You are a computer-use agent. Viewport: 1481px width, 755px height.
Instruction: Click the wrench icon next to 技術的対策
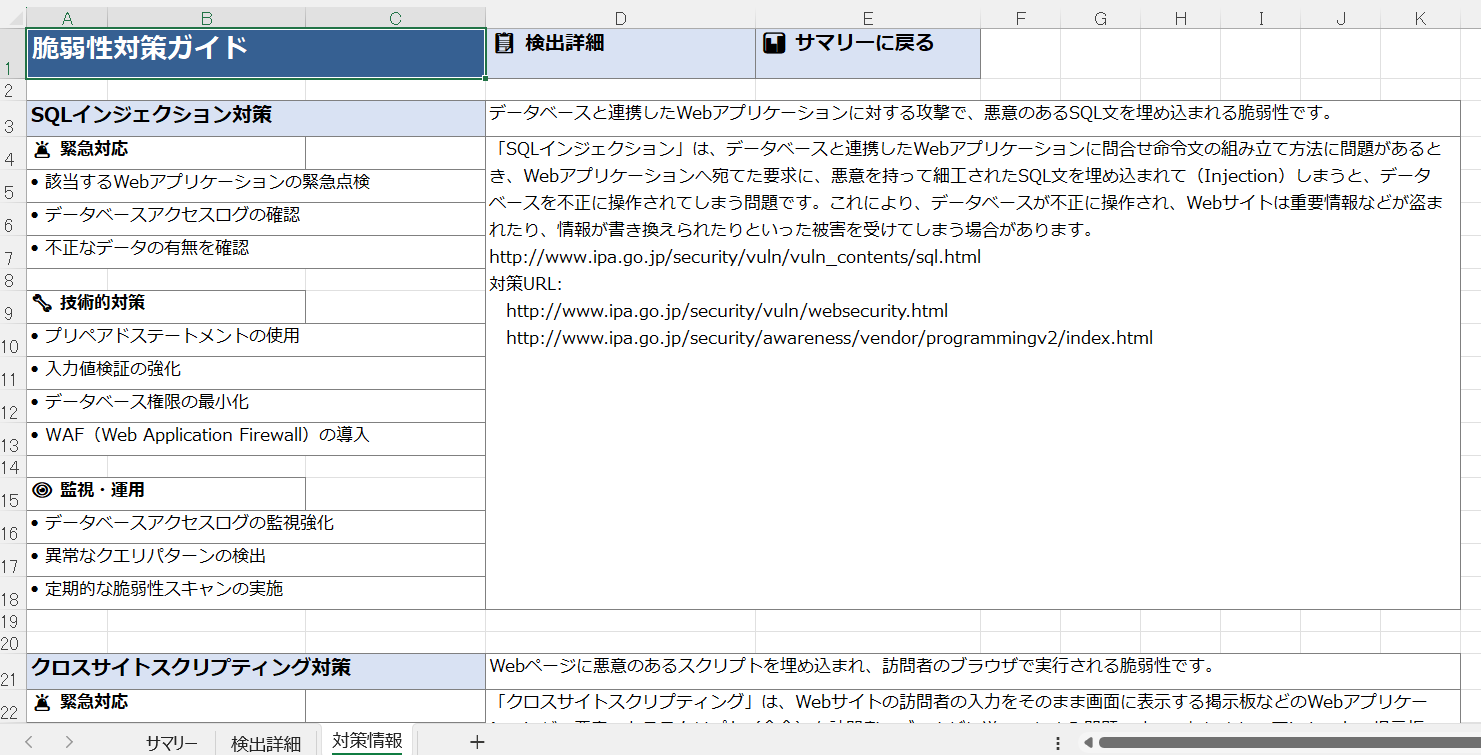click(x=42, y=303)
